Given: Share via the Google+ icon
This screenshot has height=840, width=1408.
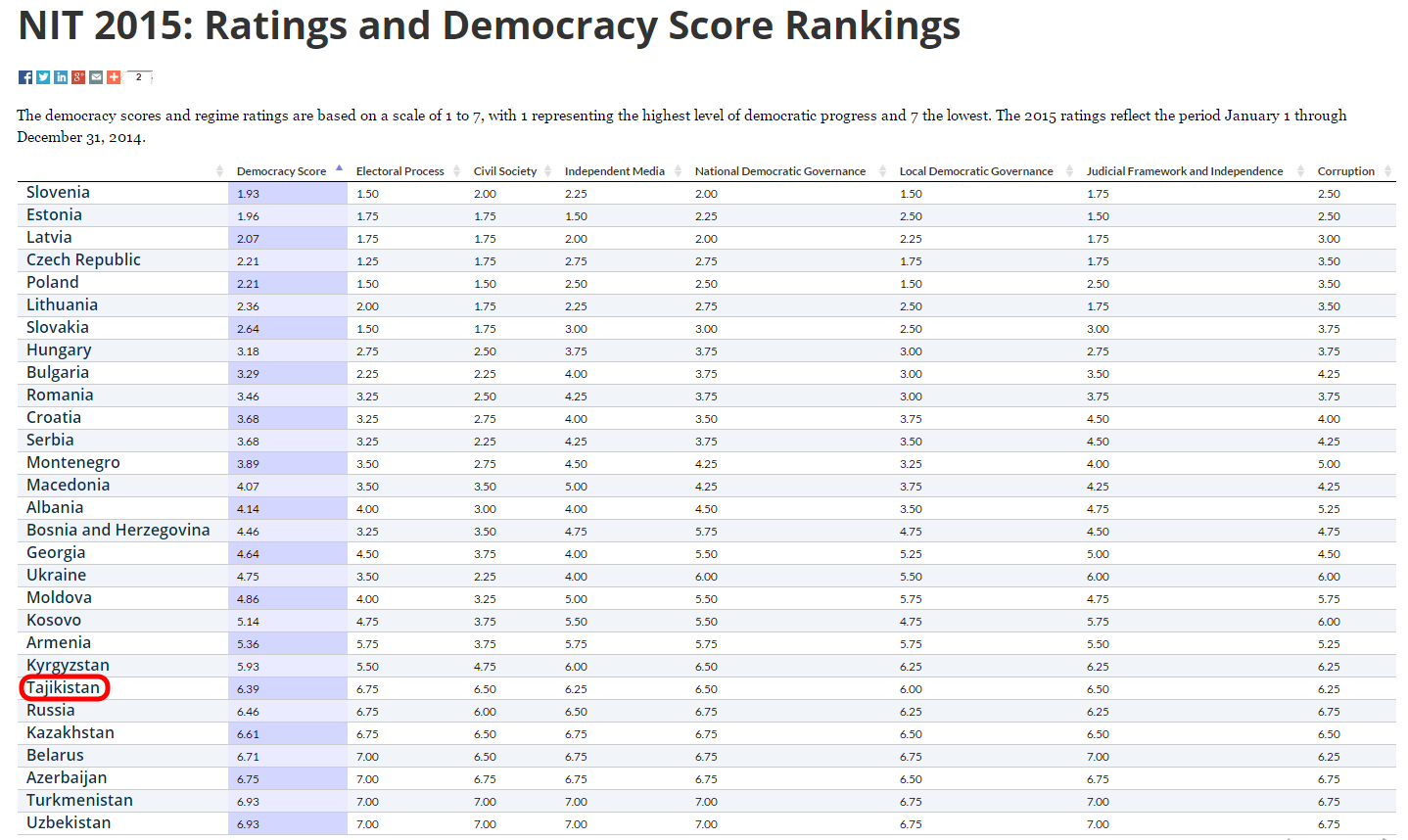Looking at the screenshot, I should [x=78, y=77].
